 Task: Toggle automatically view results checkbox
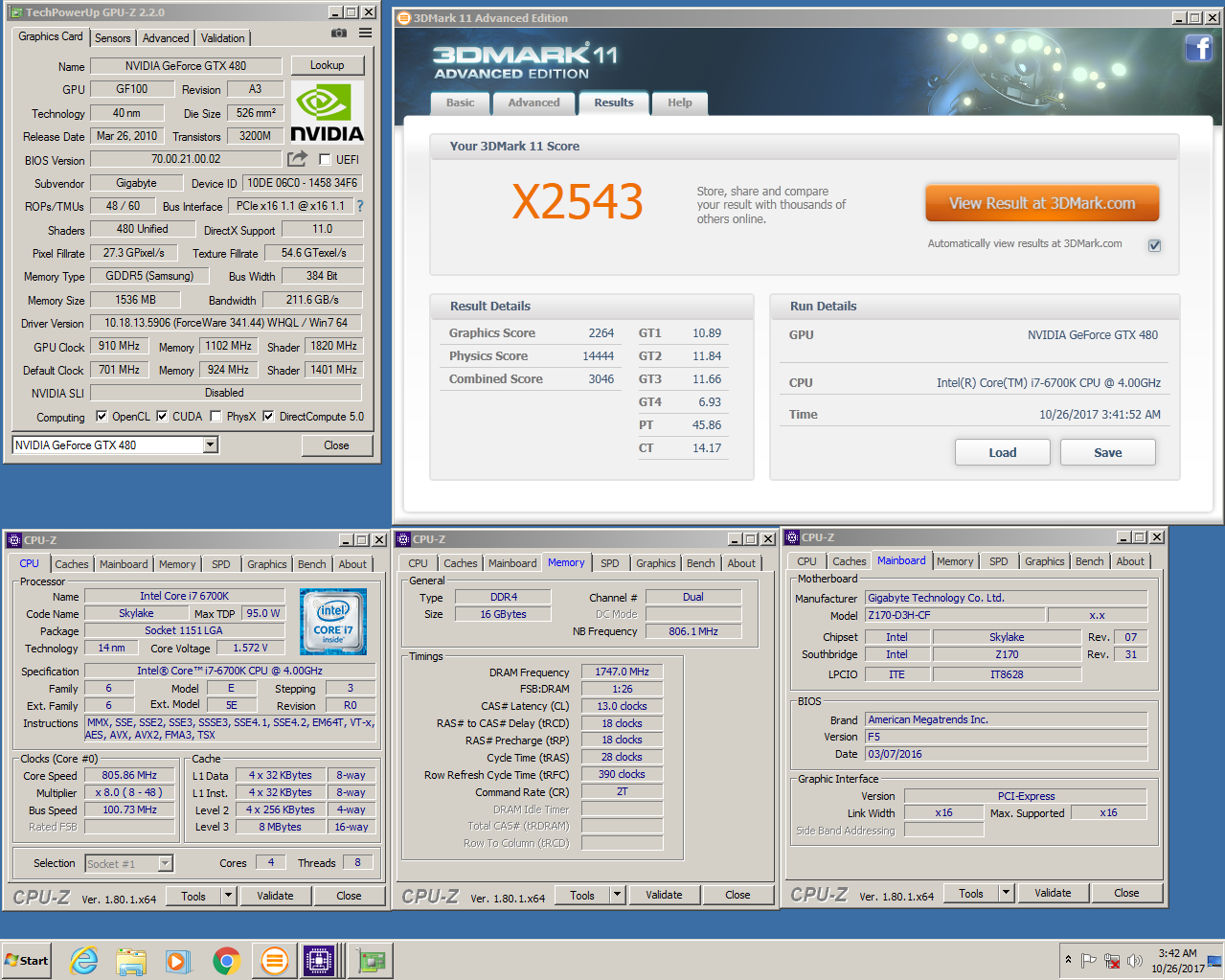1154,245
